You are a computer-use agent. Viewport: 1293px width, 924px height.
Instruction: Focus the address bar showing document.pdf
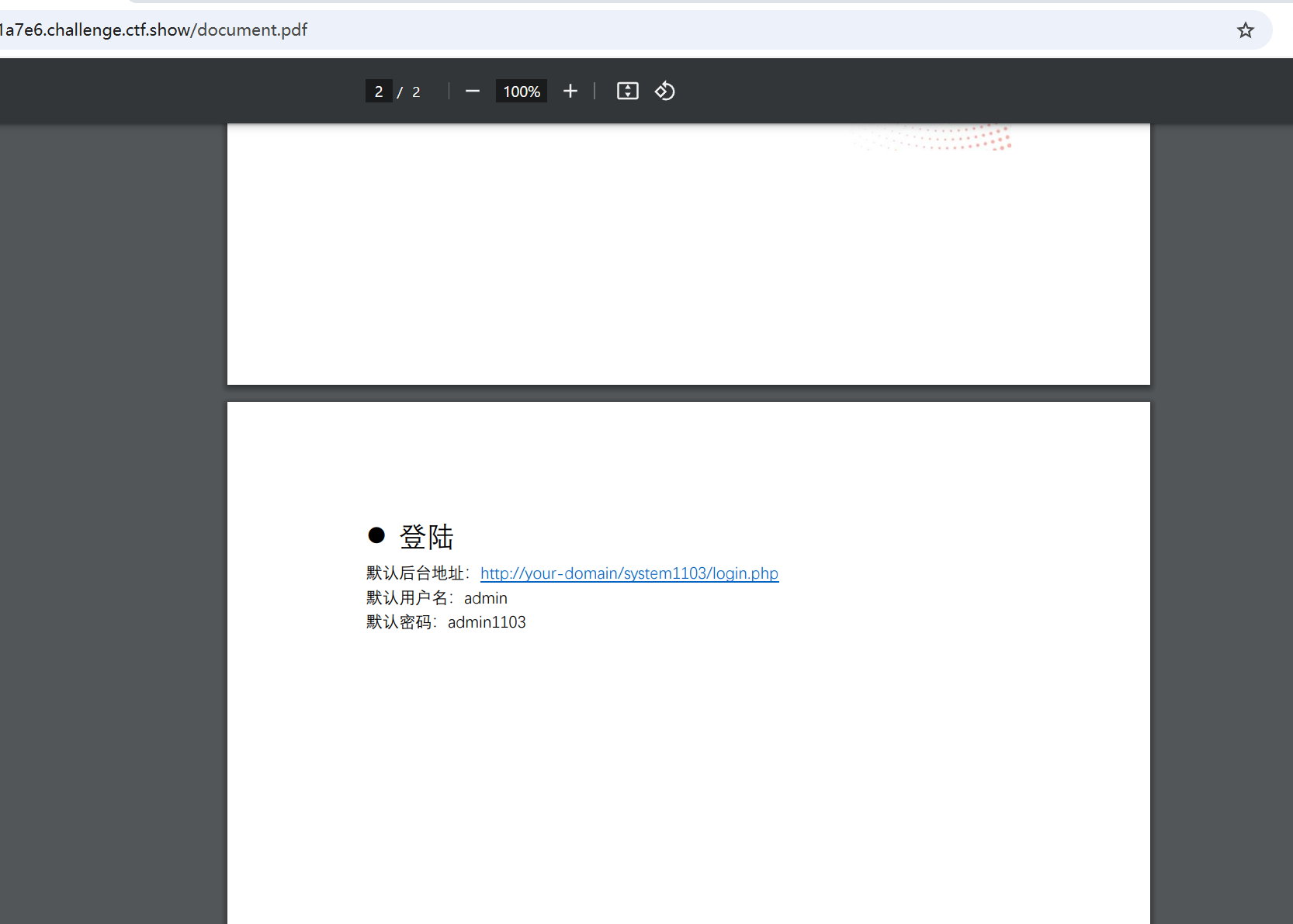543,30
